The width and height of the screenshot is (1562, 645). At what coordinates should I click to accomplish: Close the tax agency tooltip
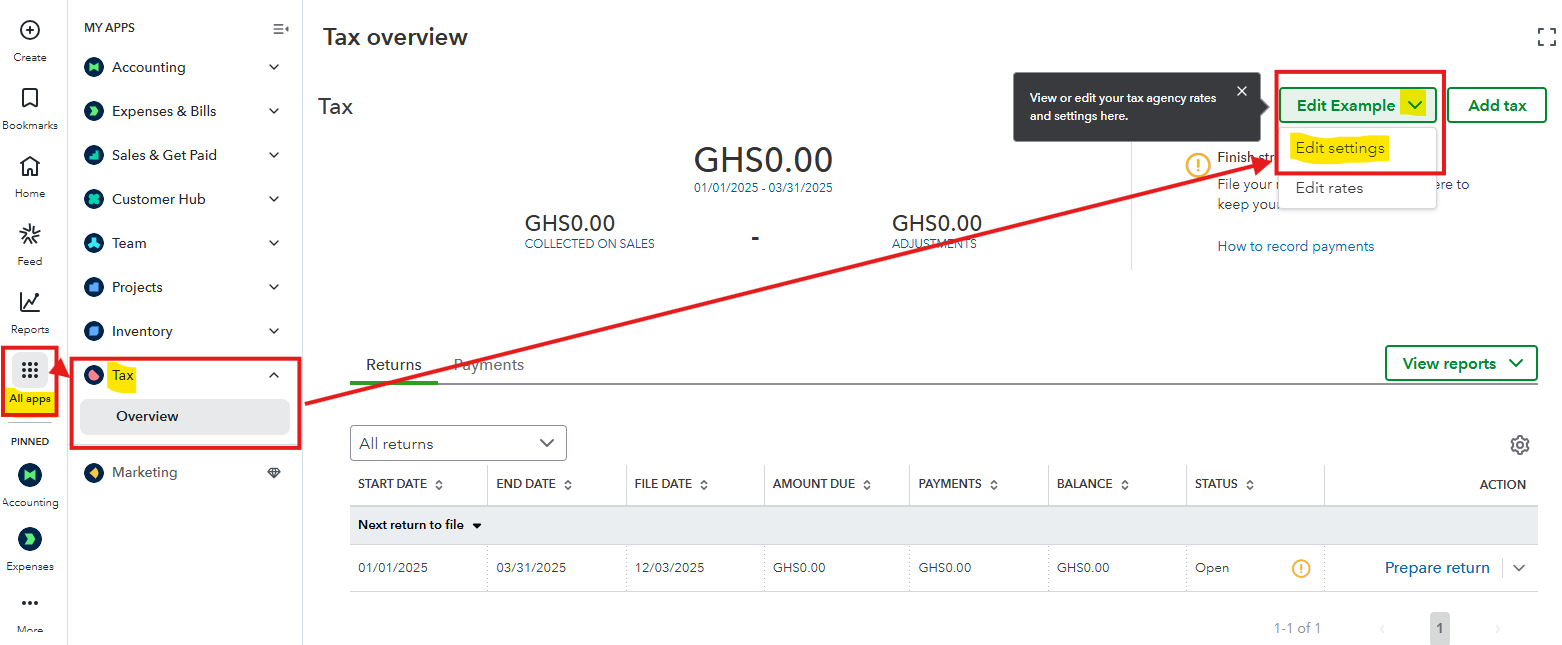pos(1242,91)
